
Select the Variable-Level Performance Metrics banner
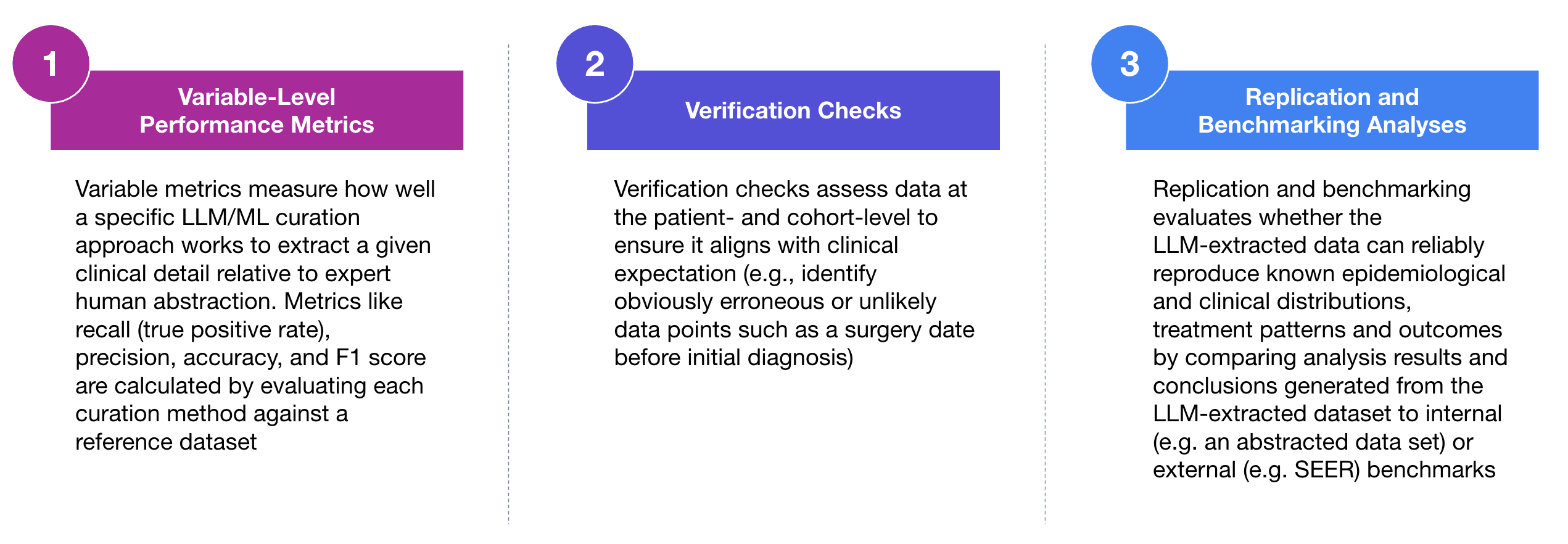click(x=257, y=110)
